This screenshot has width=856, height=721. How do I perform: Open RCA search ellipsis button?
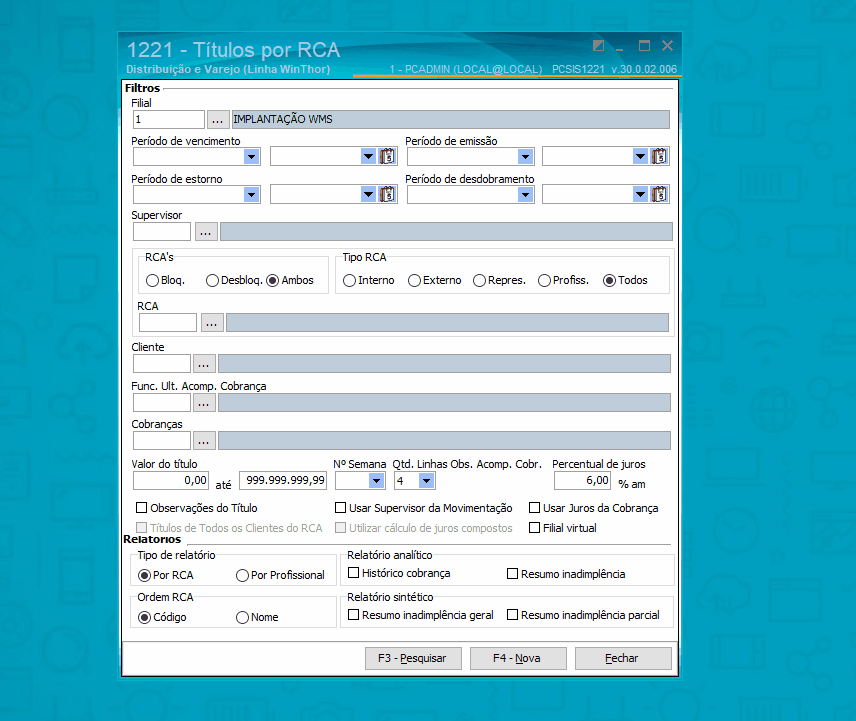point(212,323)
